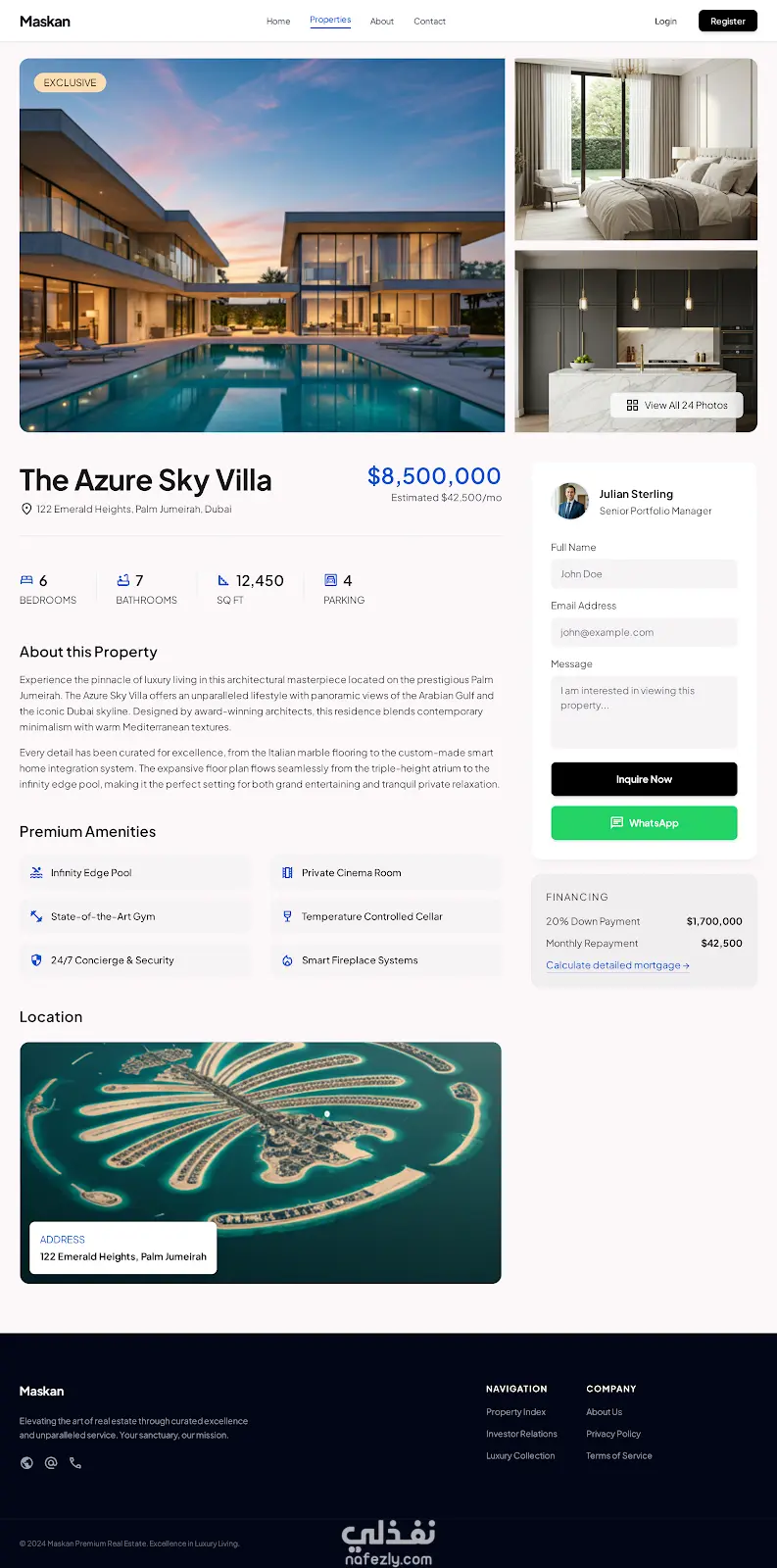Click the email at-sign icon in the footer
Viewport: 777px width, 1568px height.
tap(51, 1463)
